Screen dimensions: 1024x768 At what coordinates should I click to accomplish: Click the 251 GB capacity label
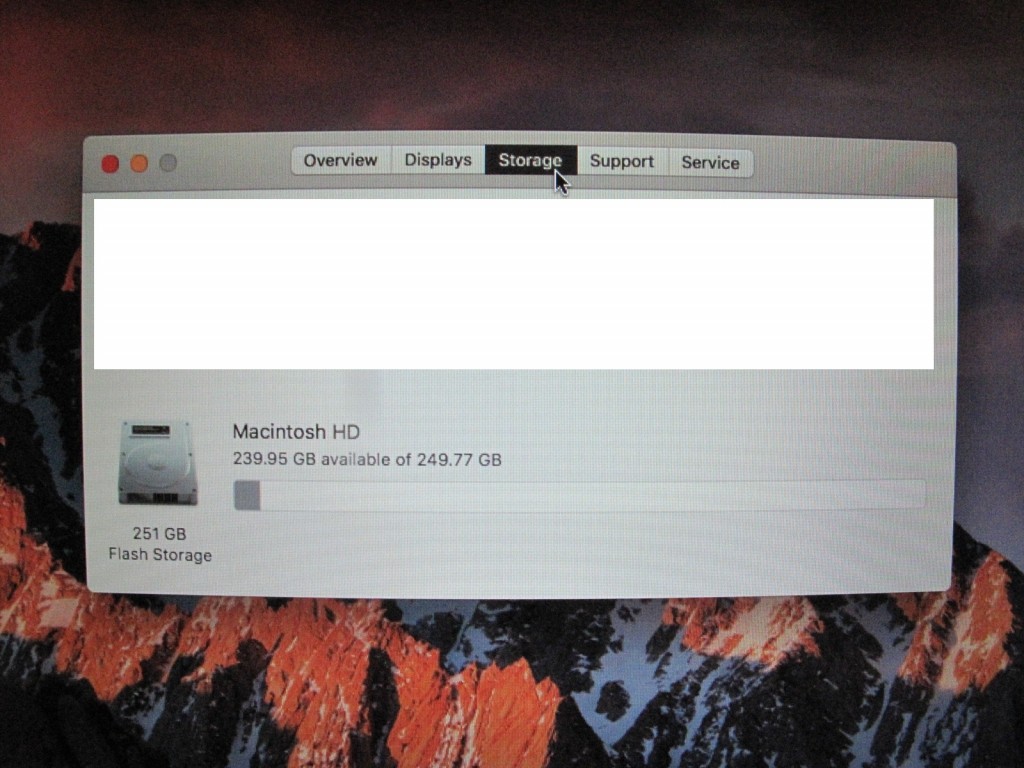point(159,534)
